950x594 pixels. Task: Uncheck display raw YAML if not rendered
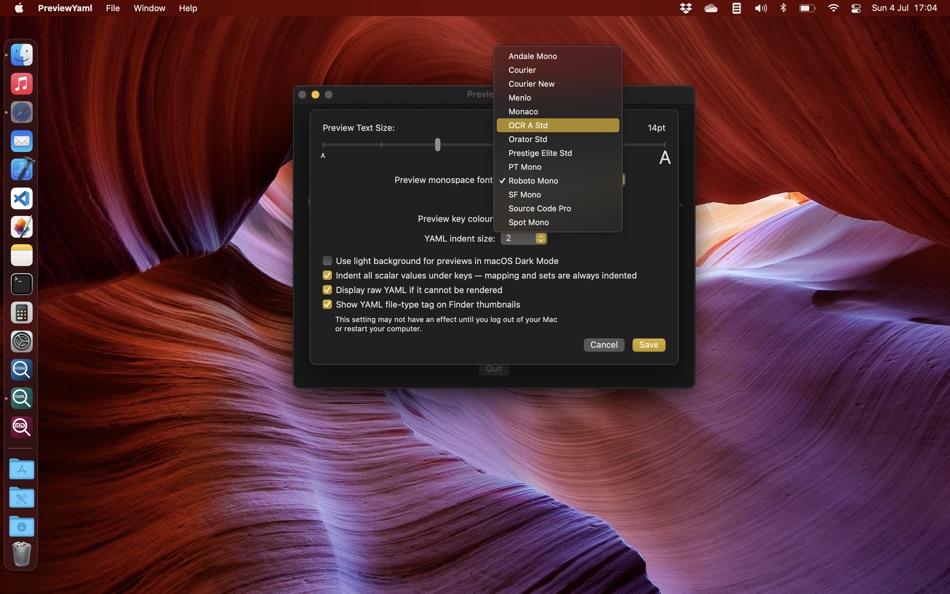(327, 290)
